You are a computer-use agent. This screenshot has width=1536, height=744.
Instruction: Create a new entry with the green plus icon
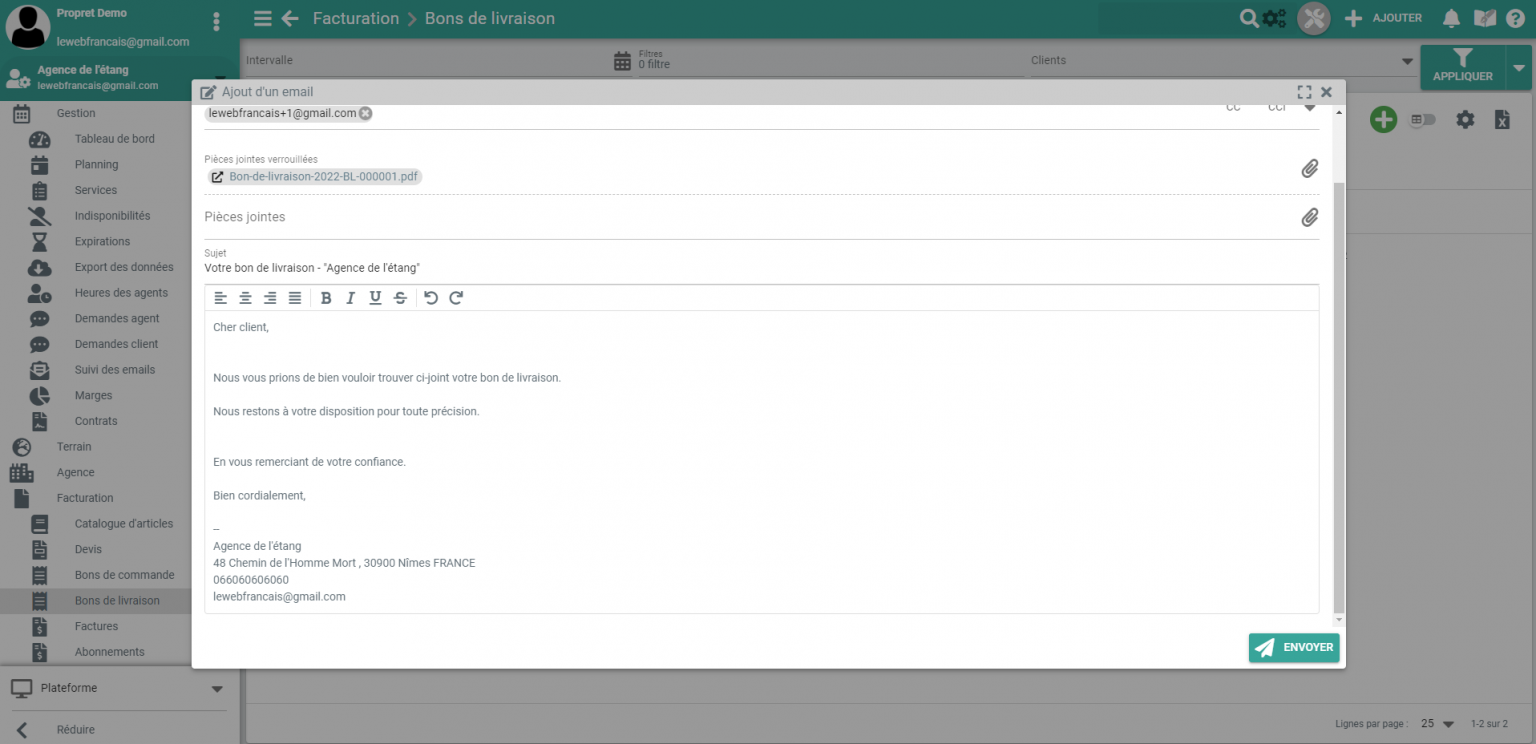1383,119
